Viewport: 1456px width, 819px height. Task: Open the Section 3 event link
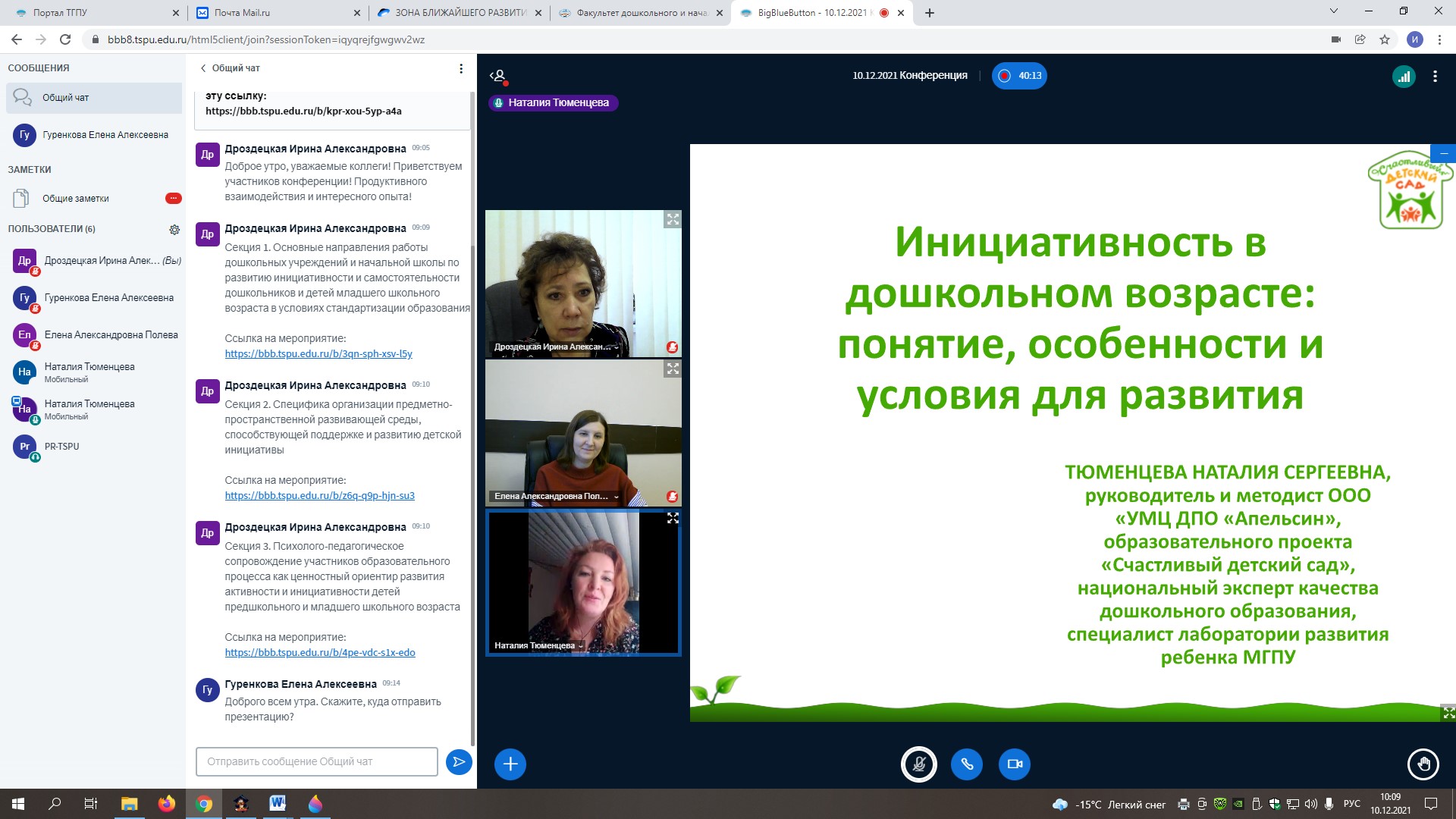320,652
